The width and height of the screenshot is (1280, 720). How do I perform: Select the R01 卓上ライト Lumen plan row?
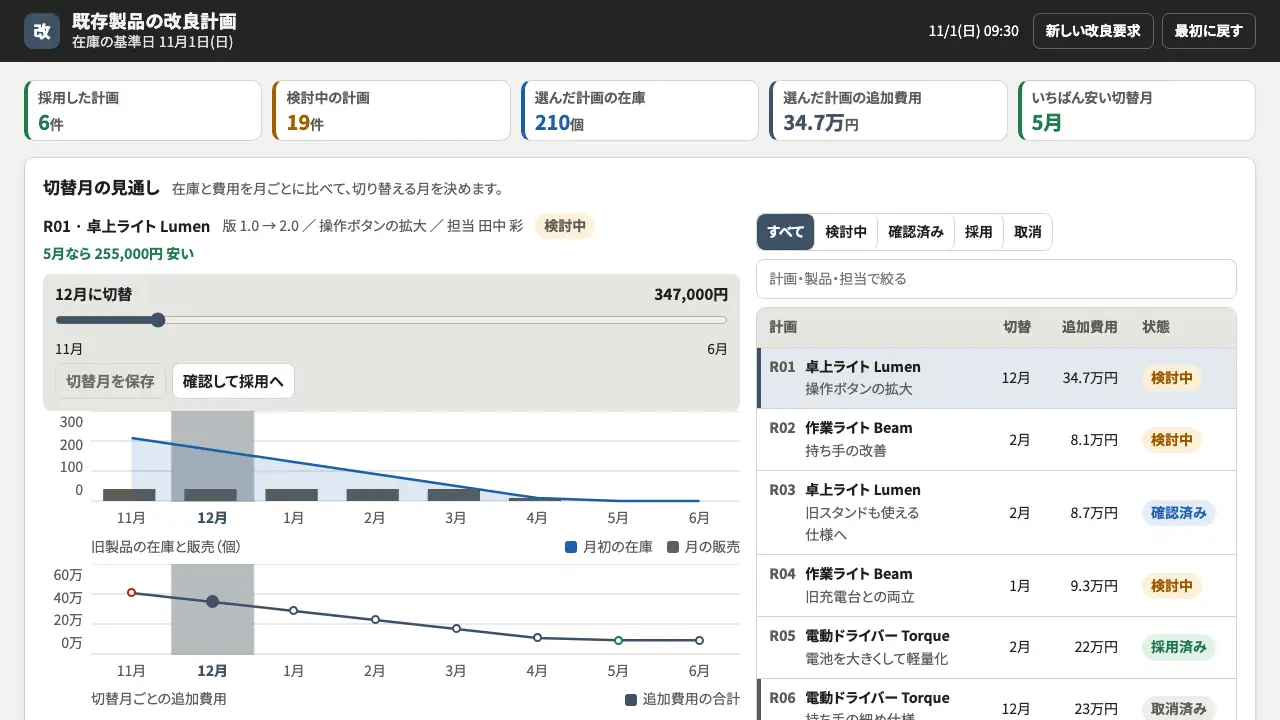tap(996, 378)
